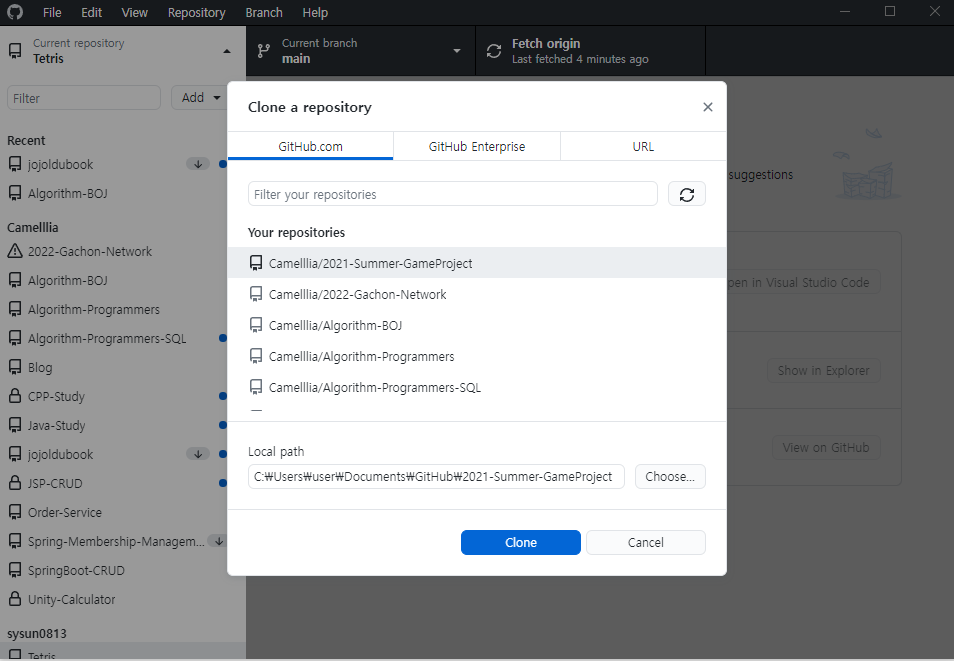Click repo icon for Camelllia/Algorithm-BOJ in dialog
The image size is (954, 661).
pos(256,325)
